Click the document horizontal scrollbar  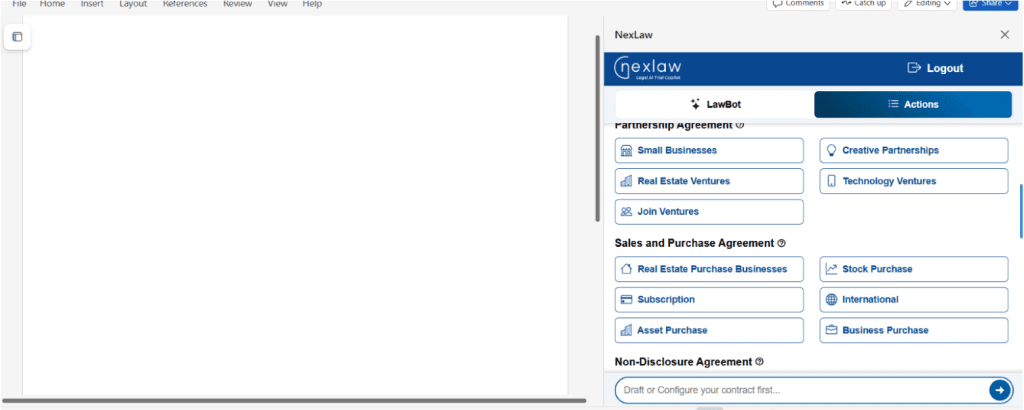(294, 400)
